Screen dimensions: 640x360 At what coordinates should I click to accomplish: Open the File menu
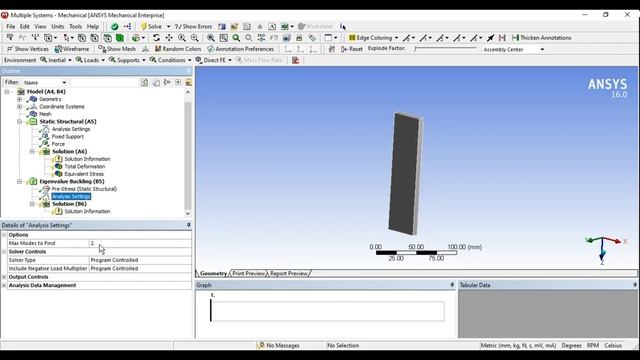pos(11,27)
